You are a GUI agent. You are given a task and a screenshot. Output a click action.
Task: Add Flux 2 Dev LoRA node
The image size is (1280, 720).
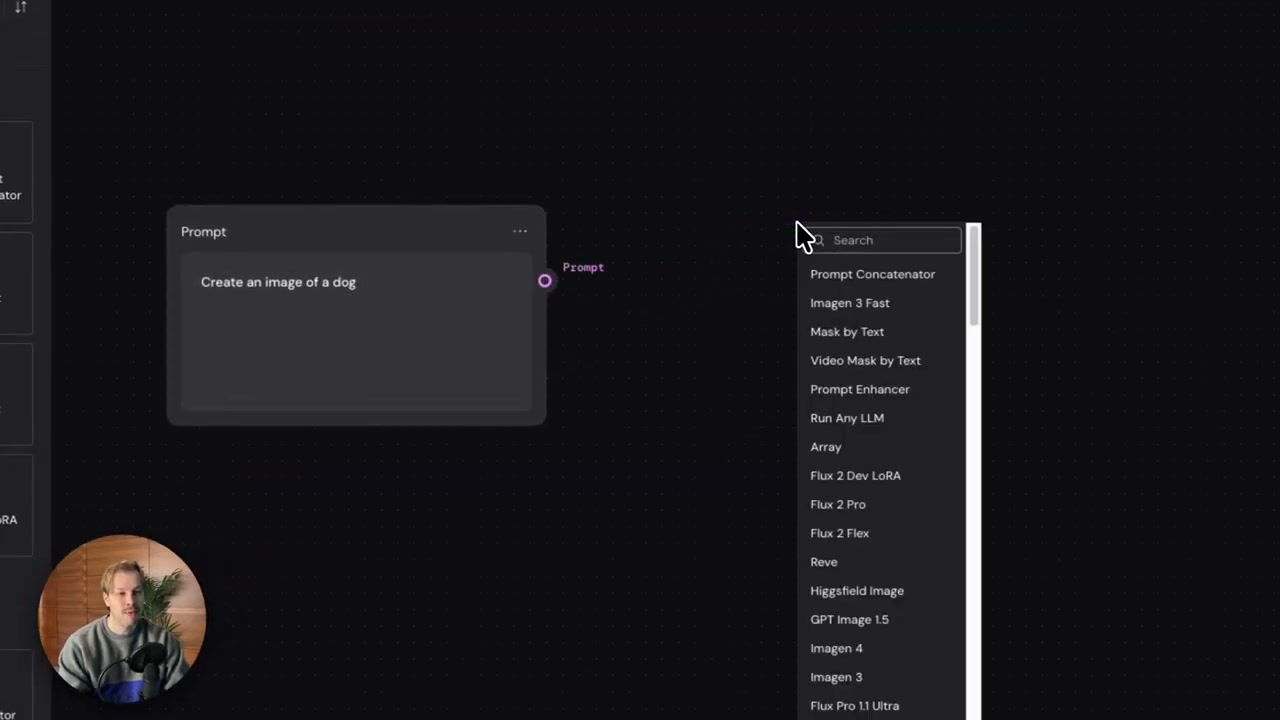click(x=855, y=476)
